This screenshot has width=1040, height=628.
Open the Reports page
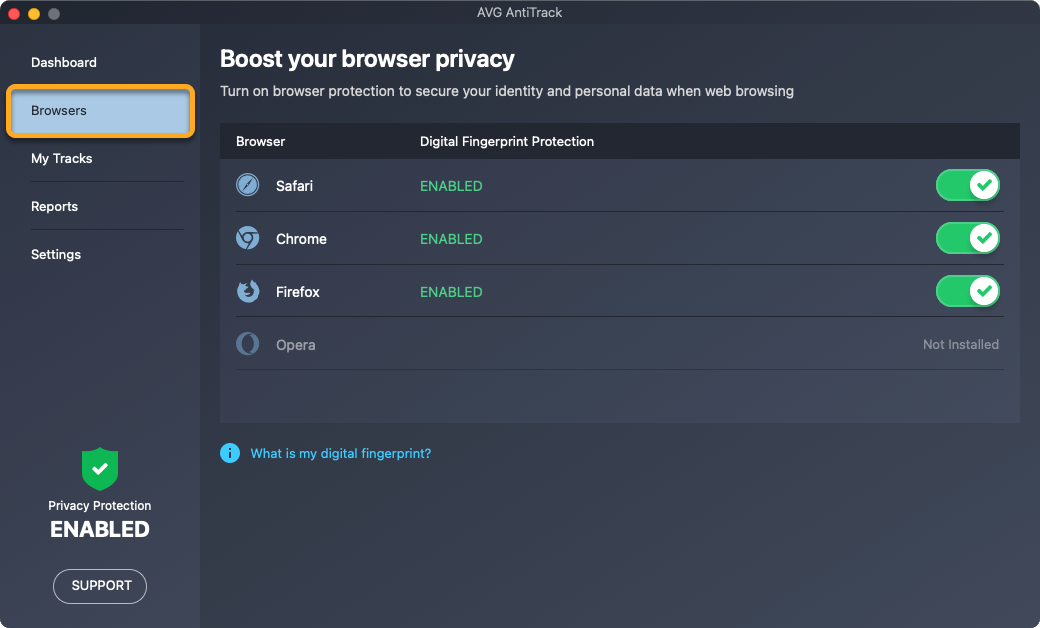[x=55, y=206]
